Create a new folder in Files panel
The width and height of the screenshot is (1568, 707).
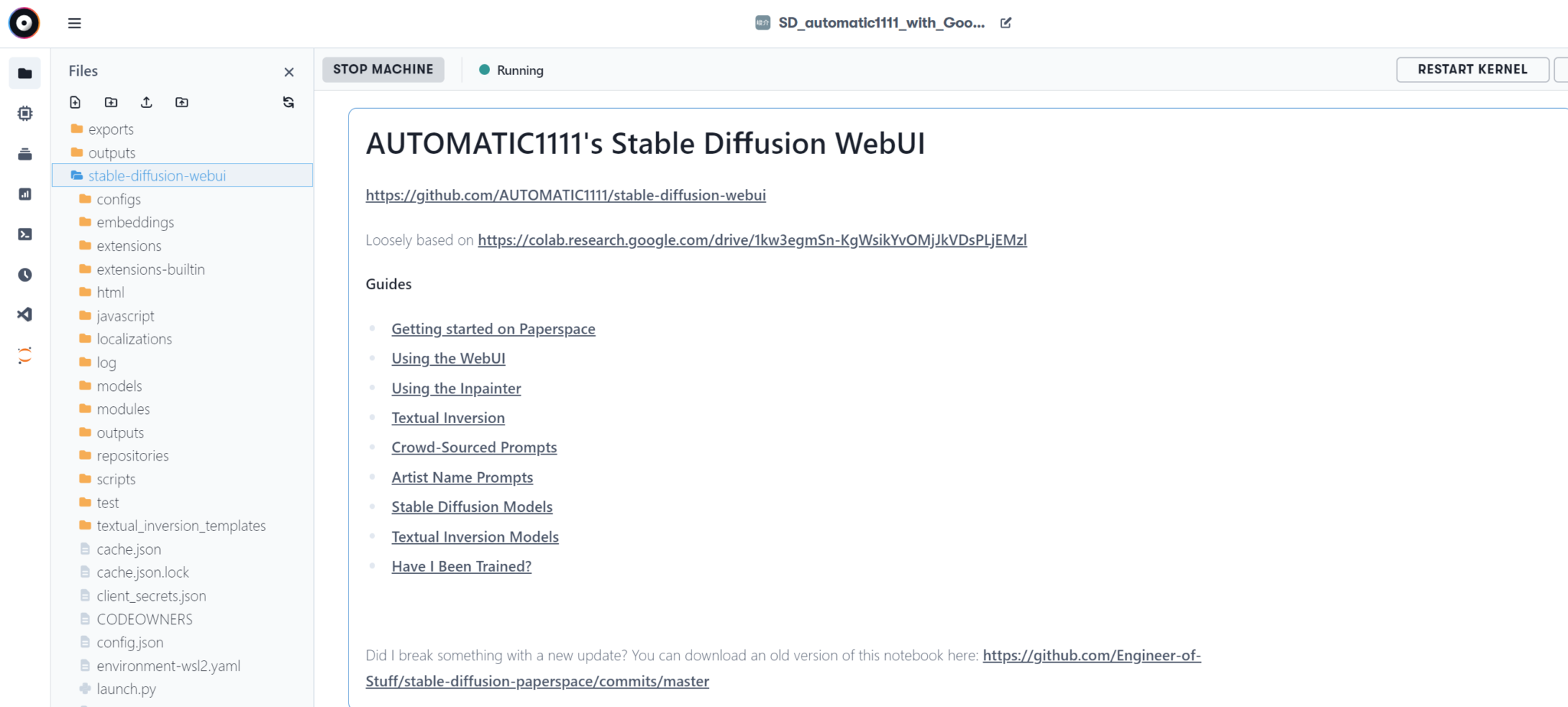tap(111, 103)
